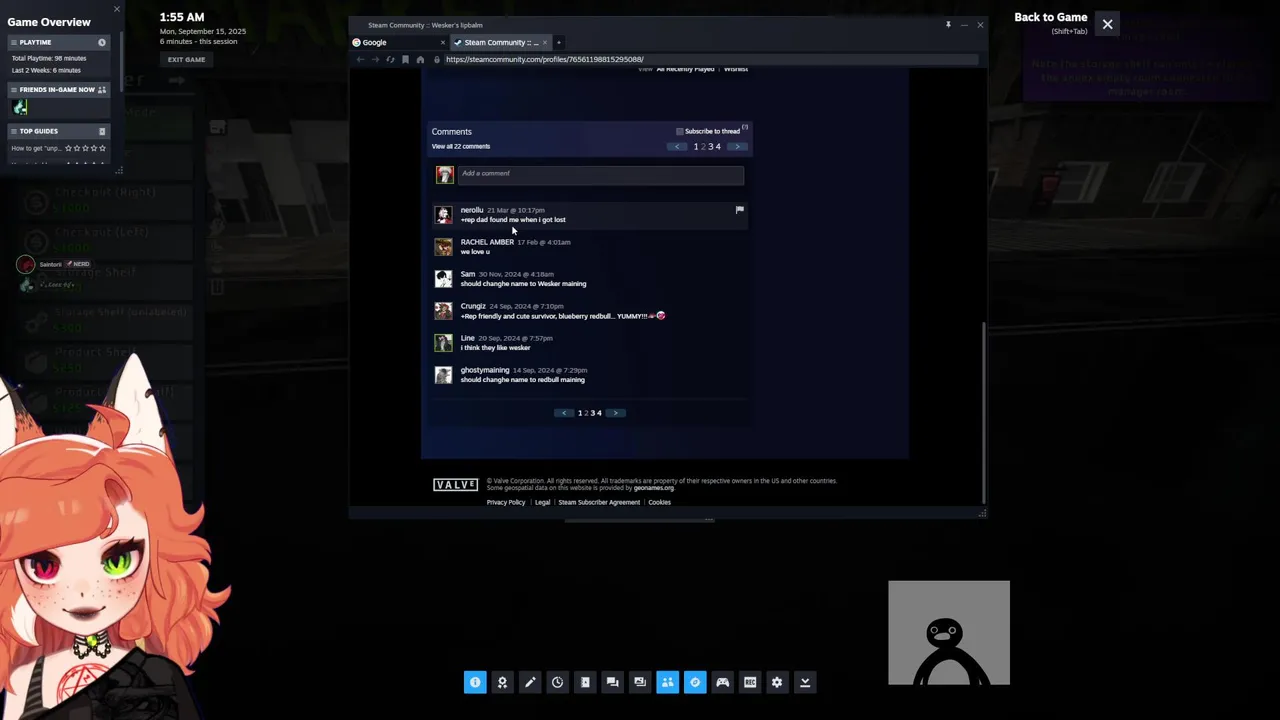Select the Steam Community browser tab
Viewport: 1280px width, 720px height.
(x=500, y=42)
